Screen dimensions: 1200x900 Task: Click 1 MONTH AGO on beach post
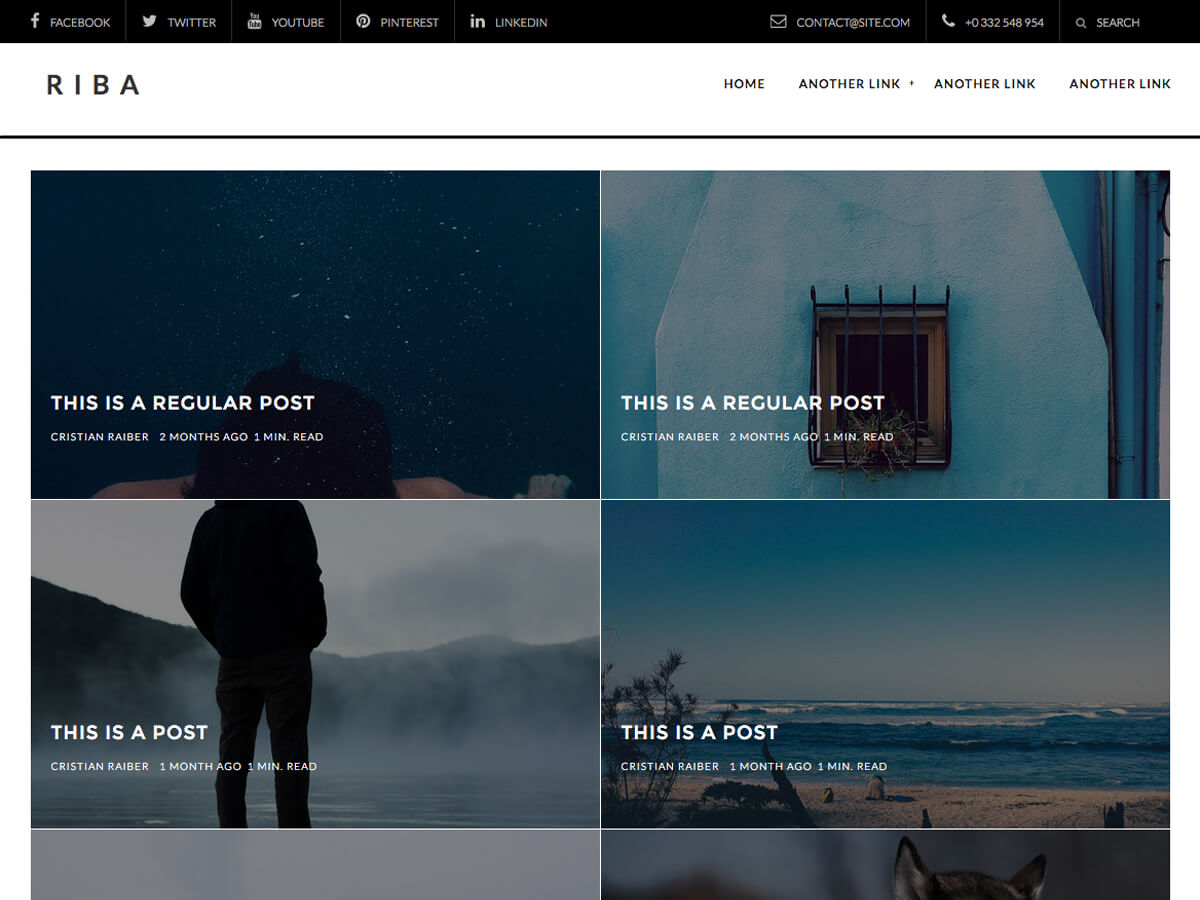770,767
